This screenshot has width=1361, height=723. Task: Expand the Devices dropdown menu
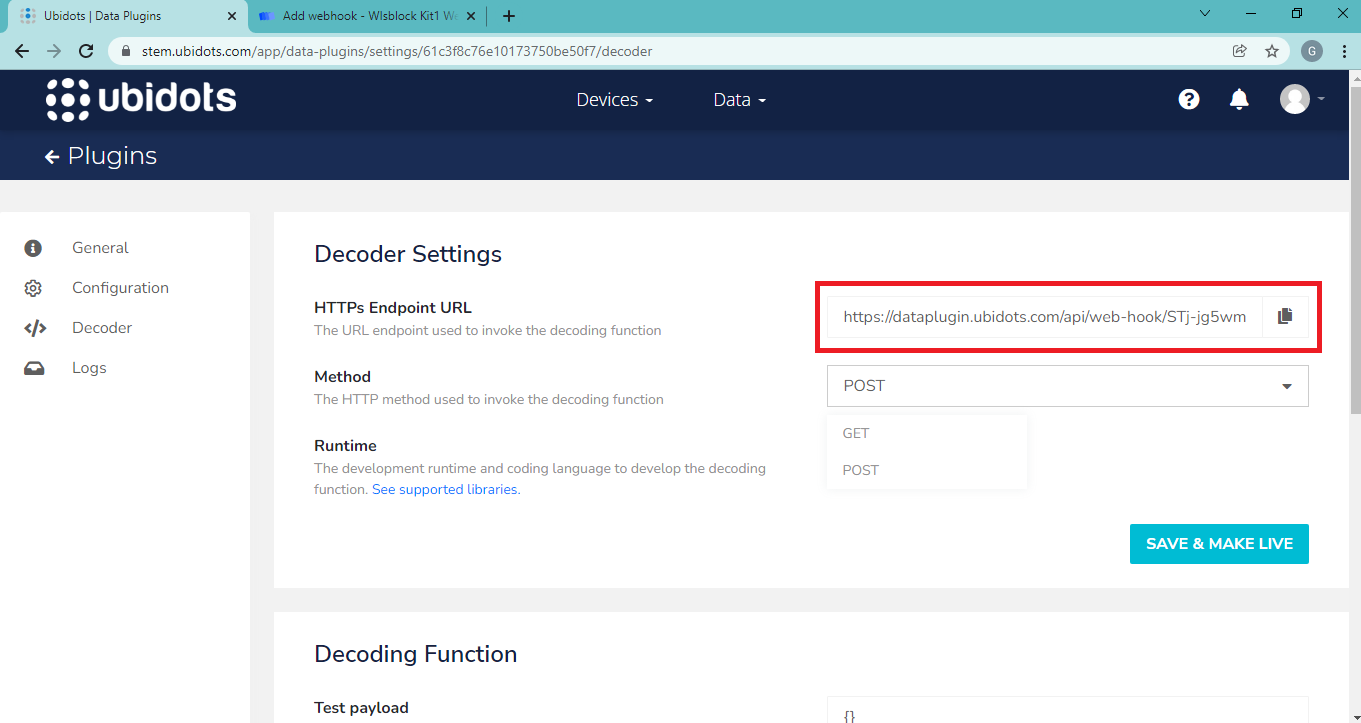click(614, 100)
